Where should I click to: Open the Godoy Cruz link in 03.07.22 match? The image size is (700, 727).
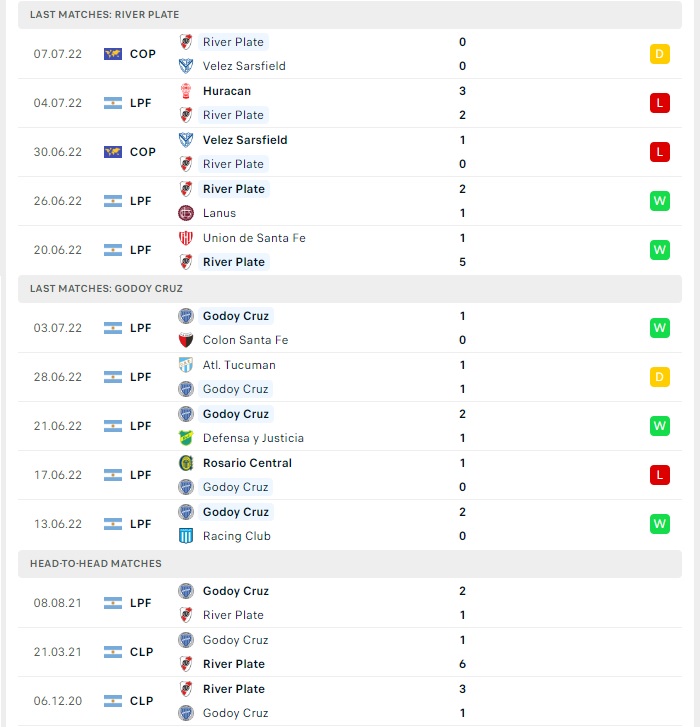(236, 316)
